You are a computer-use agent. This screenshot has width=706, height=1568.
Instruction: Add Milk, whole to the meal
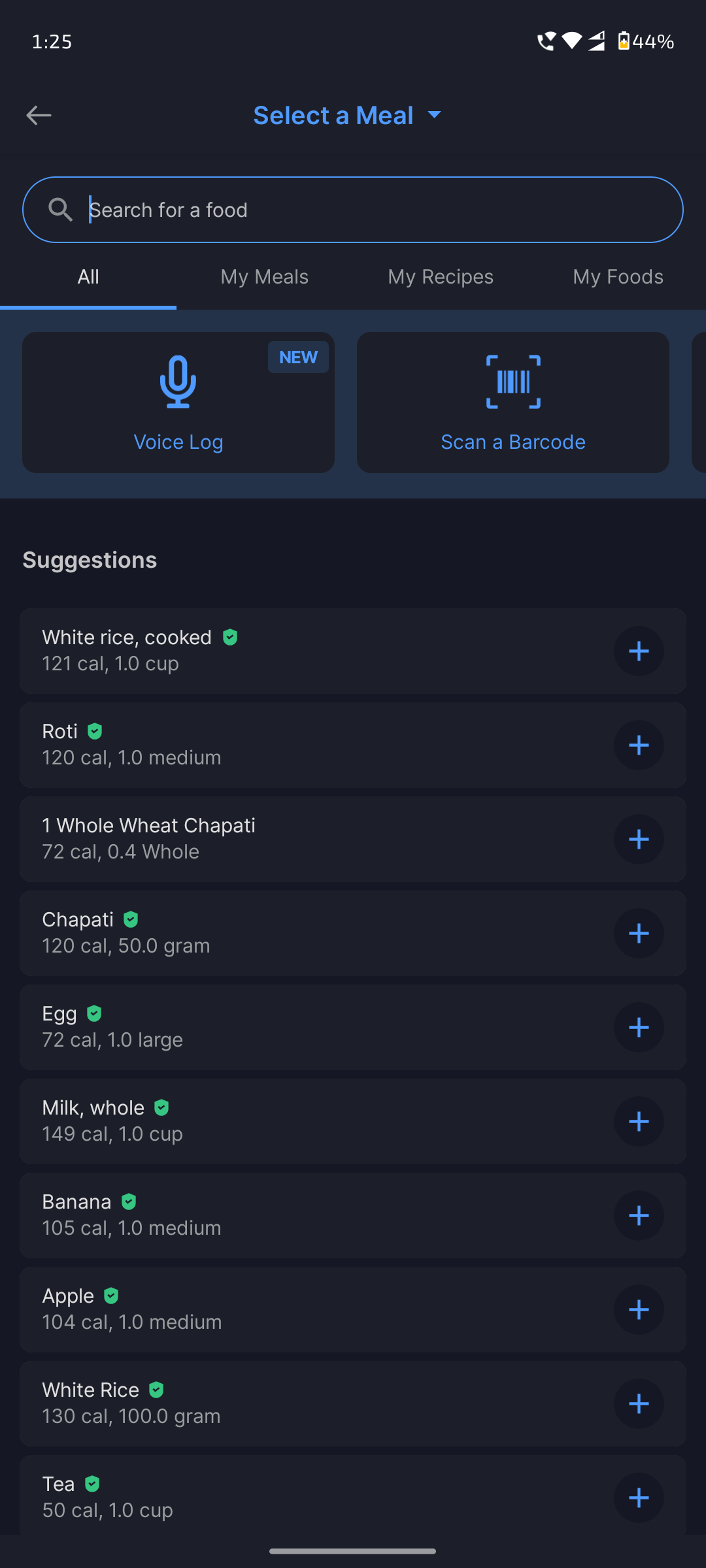(639, 1122)
